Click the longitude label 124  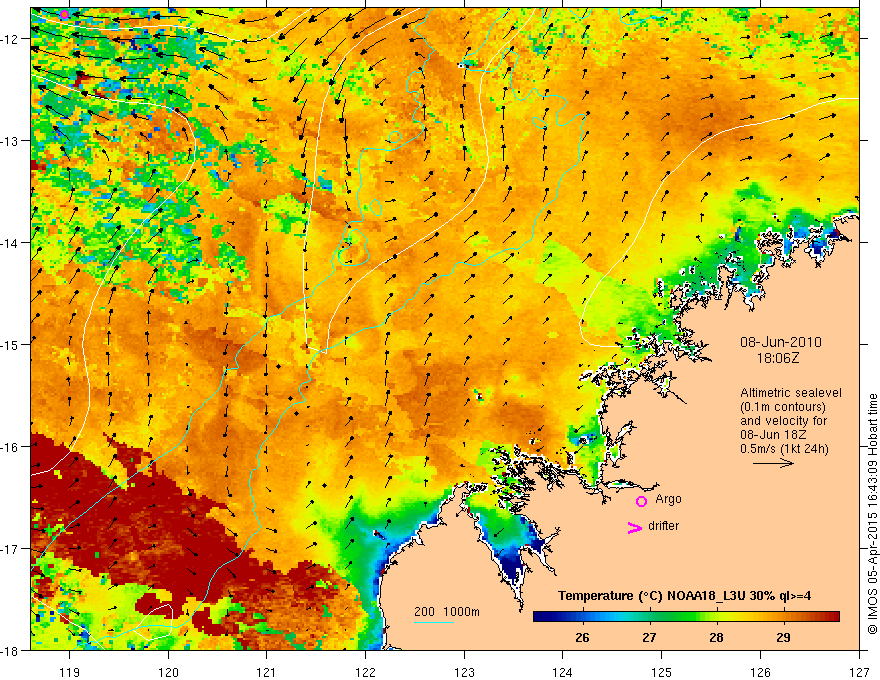click(563, 672)
